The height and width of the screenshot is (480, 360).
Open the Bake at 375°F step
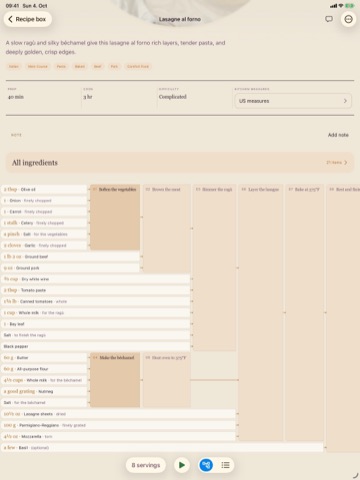point(304,312)
